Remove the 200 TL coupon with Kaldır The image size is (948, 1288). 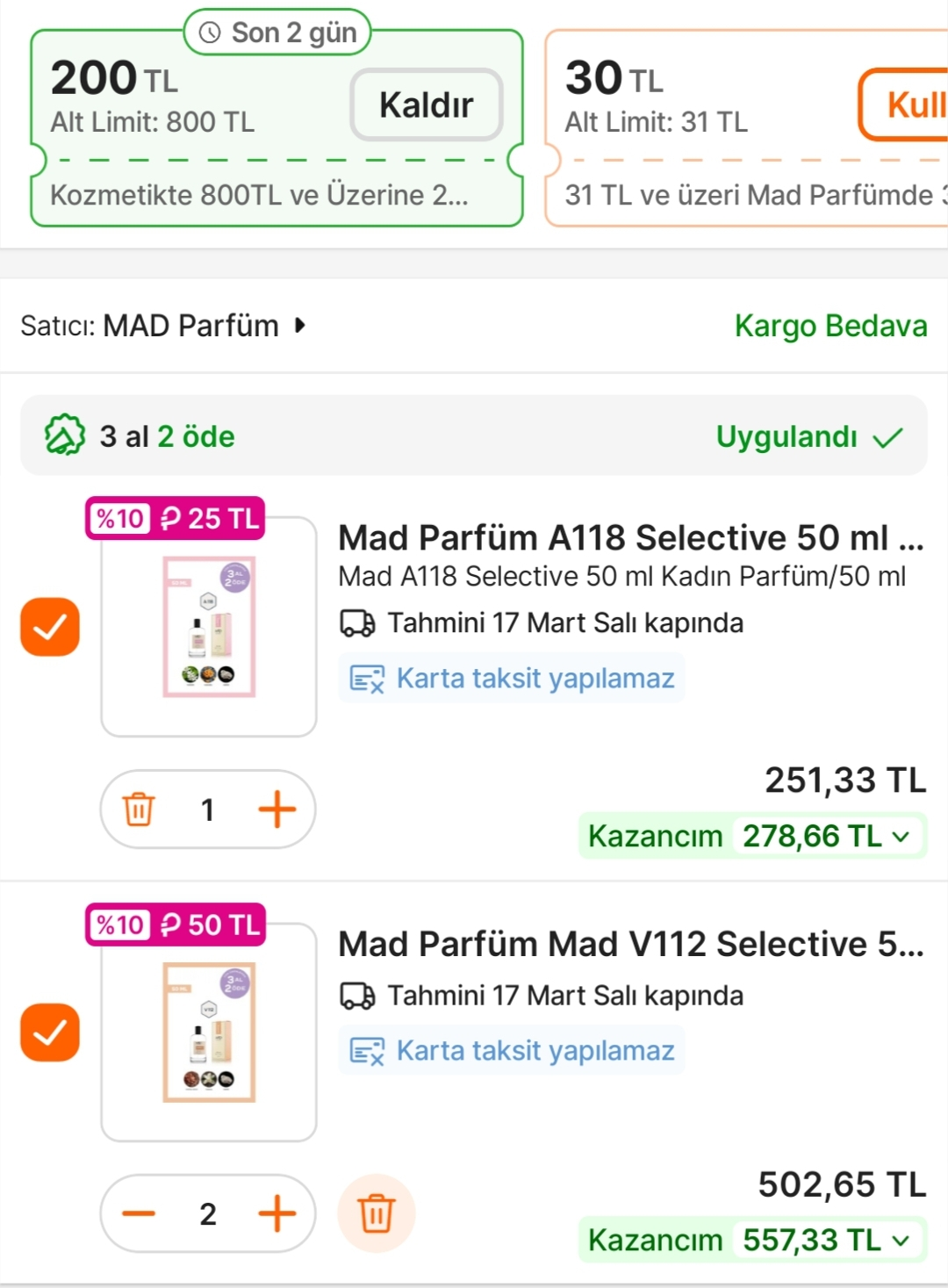427,105
